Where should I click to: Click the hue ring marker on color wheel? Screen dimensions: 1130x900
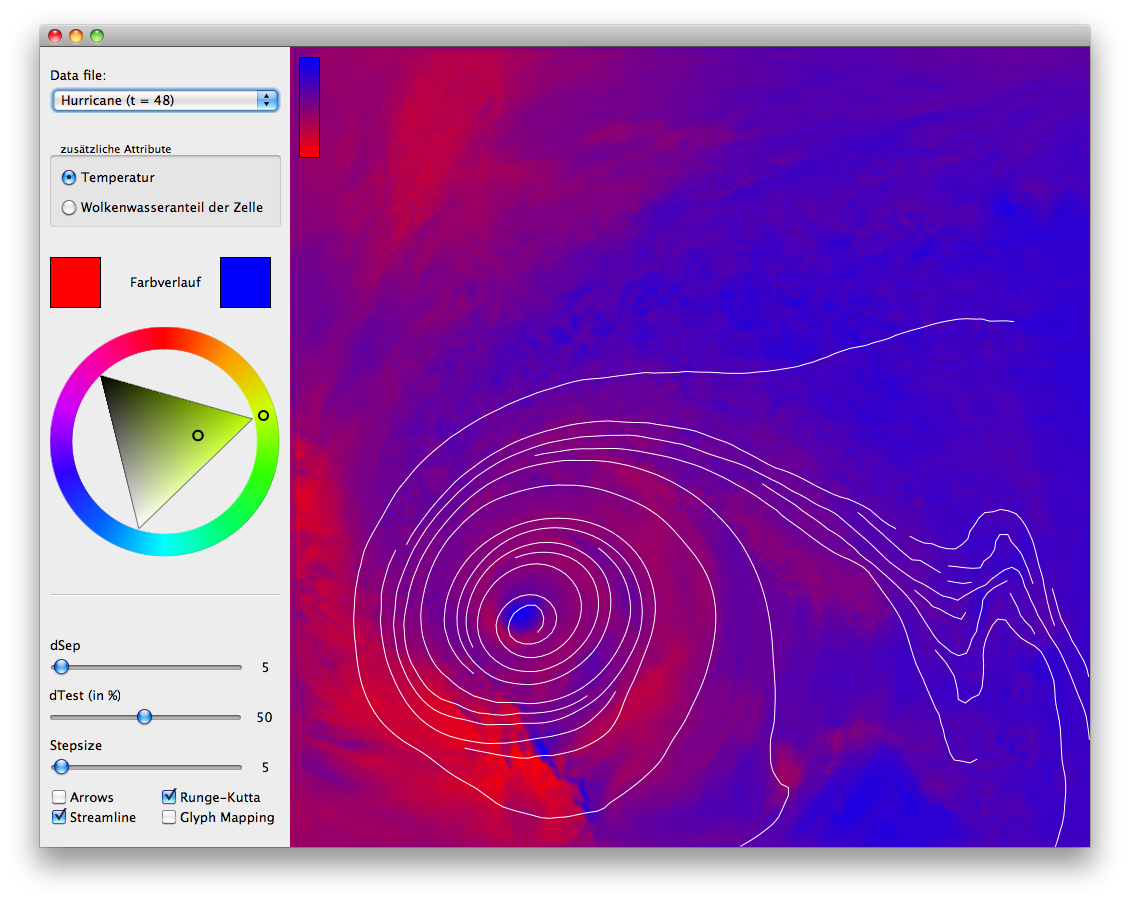point(263,415)
